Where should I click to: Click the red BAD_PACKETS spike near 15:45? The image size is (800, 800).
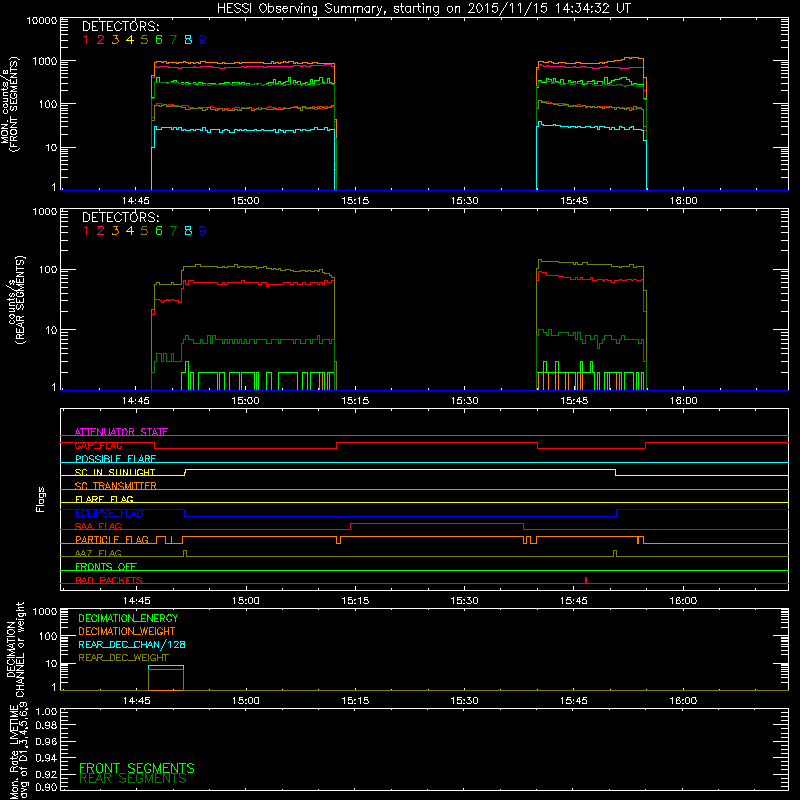tap(586, 580)
